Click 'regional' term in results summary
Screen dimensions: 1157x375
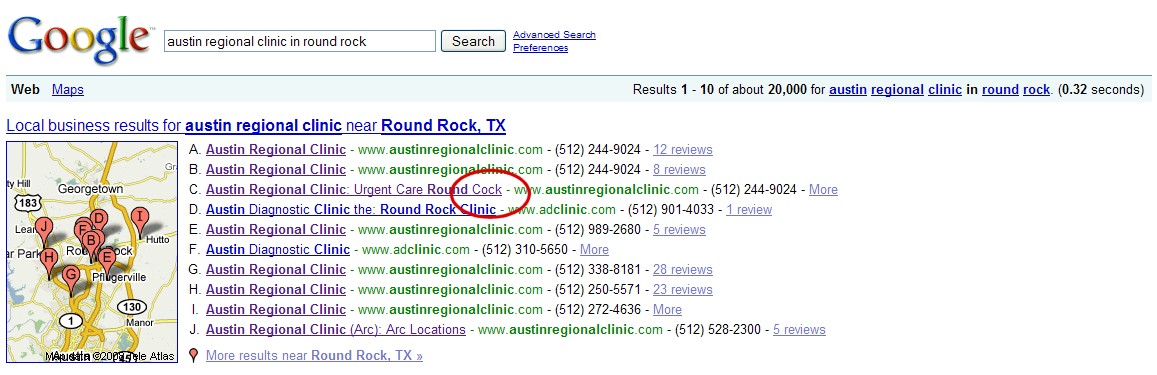[x=897, y=89]
